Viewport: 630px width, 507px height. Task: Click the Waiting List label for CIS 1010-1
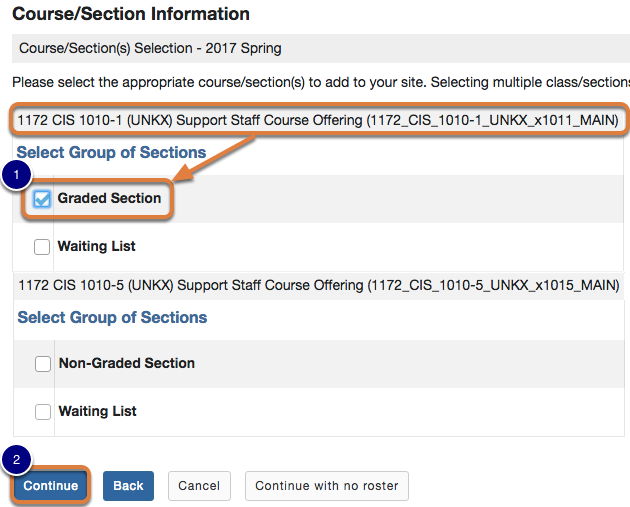coord(97,246)
